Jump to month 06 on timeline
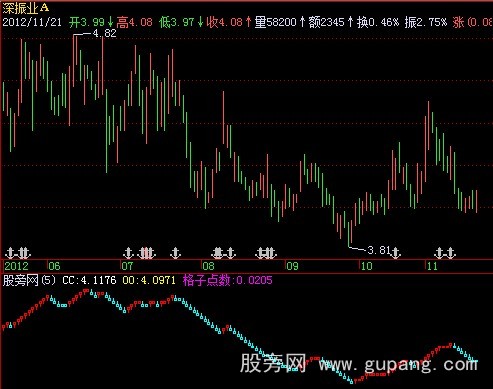Image resolution: width=493 pixels, height=389 pixels. pyautogui.click(x=54, y=266)
